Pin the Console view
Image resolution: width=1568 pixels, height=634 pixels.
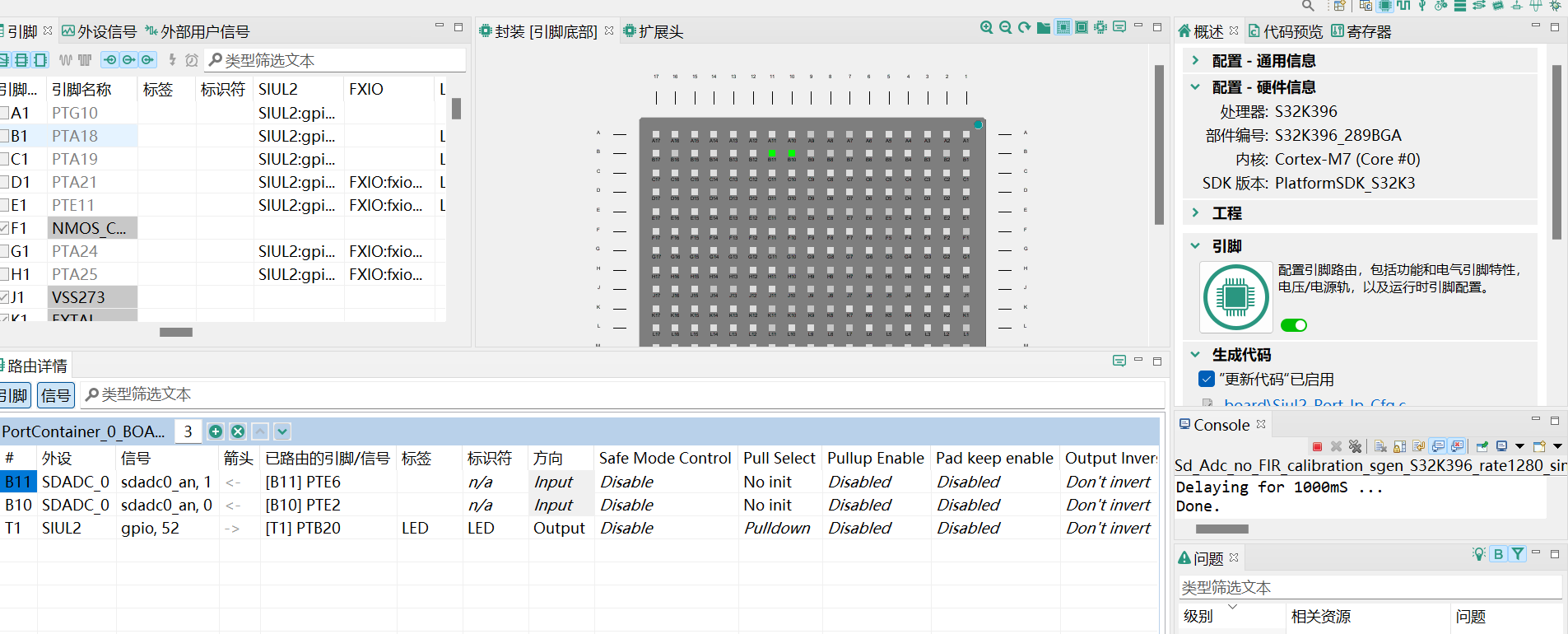point(1482,446)
